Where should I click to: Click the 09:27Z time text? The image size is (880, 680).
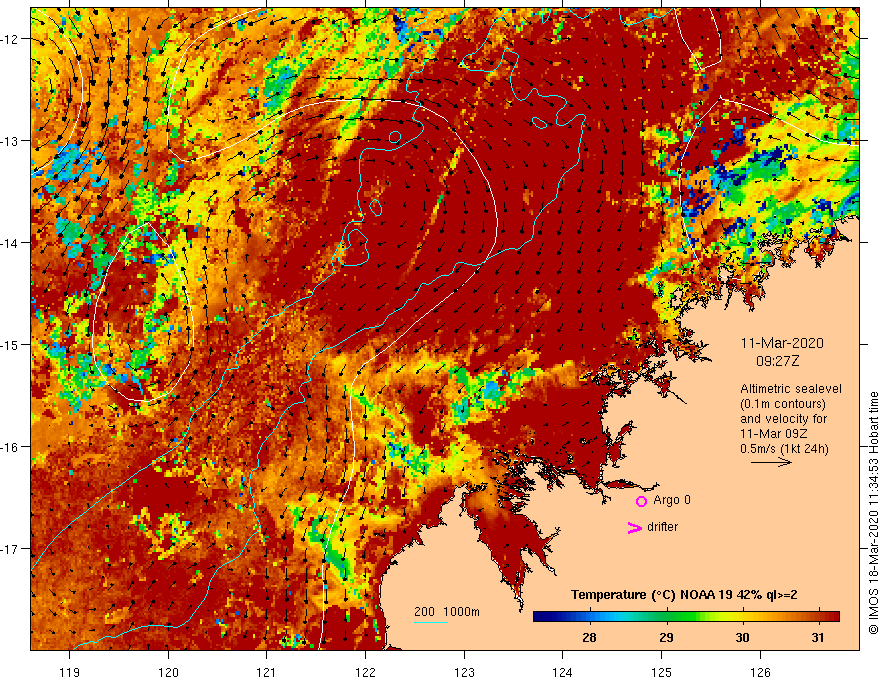777,361
